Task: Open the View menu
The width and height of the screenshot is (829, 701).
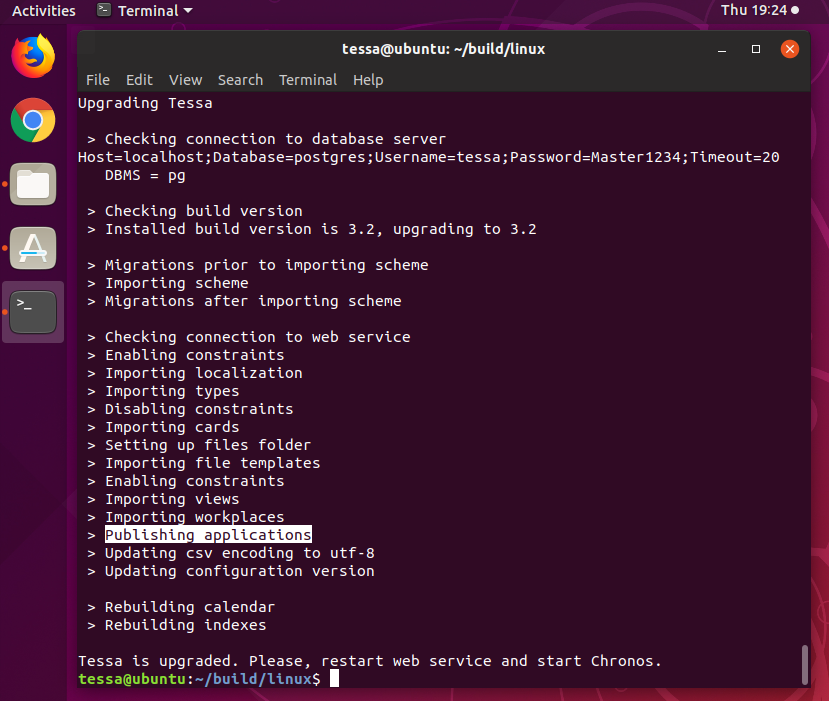Action: tap(185, 80)
